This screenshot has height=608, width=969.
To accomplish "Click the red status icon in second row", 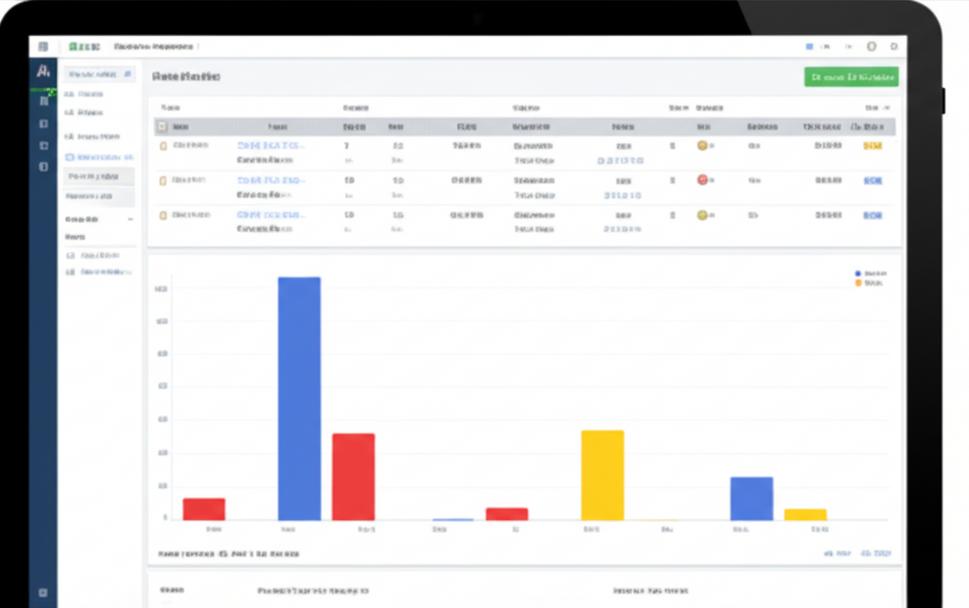I will click(x=702, y=180).
